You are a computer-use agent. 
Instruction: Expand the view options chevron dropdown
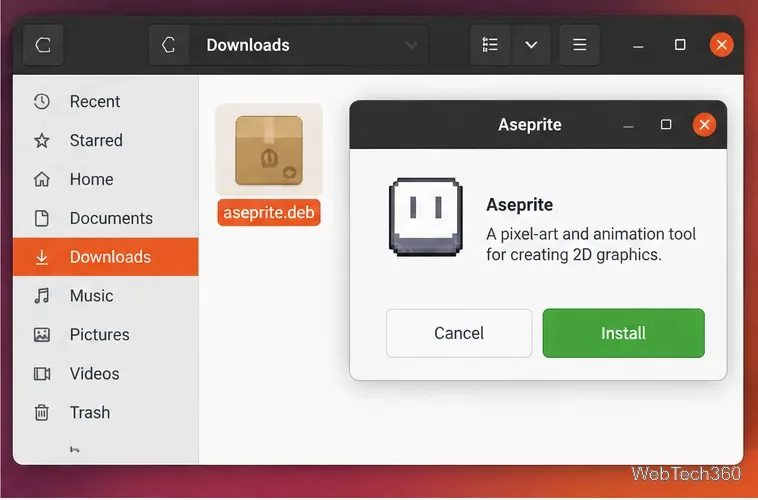[531, 45]
